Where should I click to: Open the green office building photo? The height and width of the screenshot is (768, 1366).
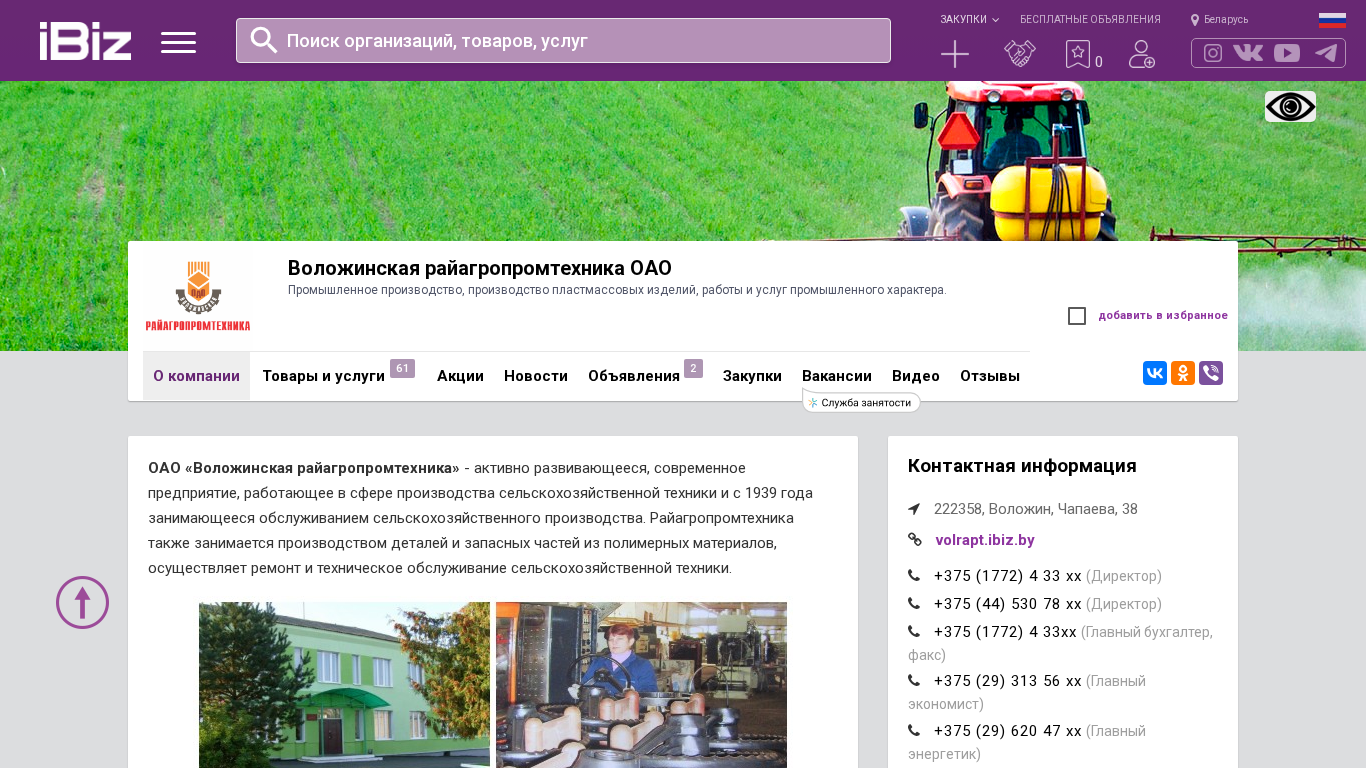click(344, 685)
